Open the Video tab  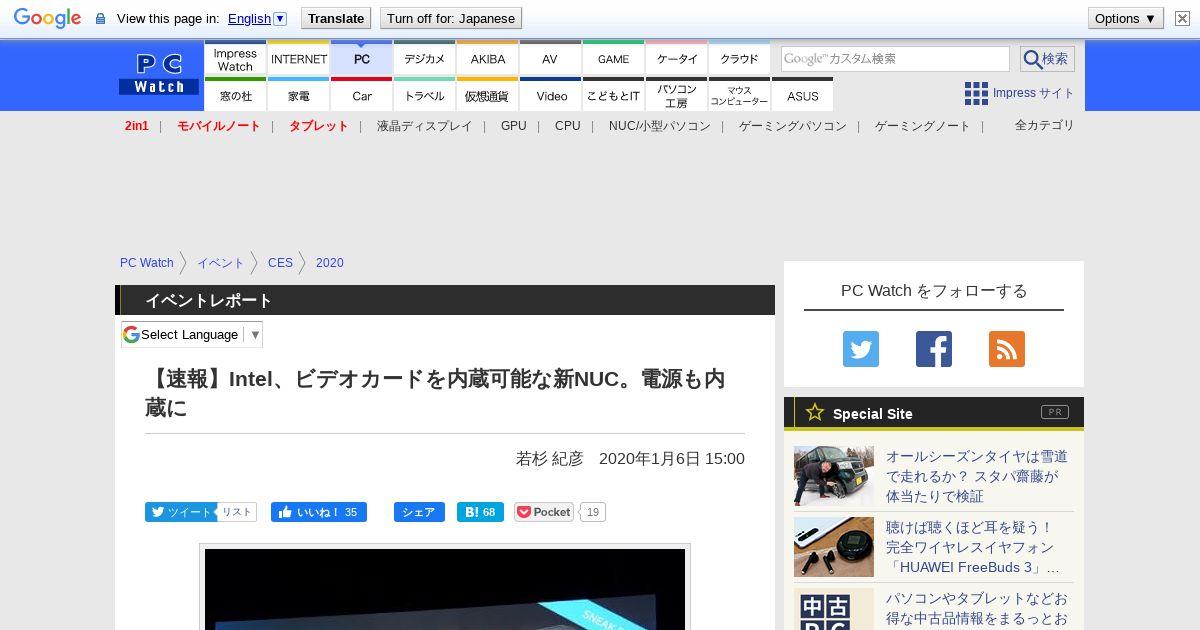click(551, 95)
